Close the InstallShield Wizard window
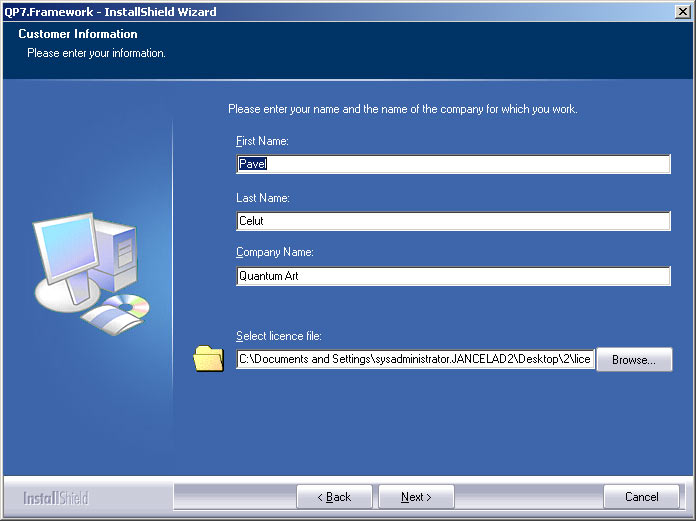 pyautogui.click(x=683, y=12)
